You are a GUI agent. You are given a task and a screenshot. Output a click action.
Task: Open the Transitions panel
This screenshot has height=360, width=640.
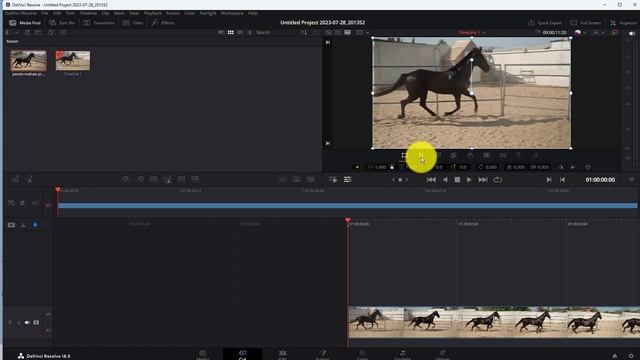coord(99,23)
